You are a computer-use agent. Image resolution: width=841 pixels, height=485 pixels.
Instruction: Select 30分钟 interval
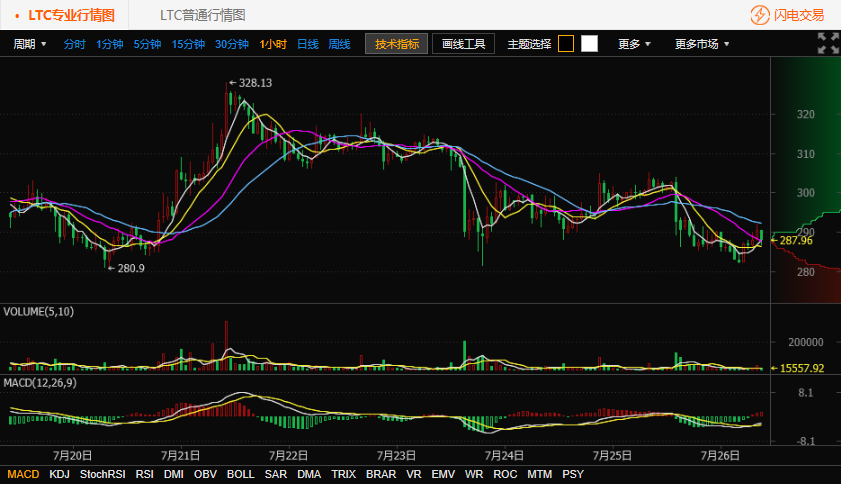pos(232,44)
